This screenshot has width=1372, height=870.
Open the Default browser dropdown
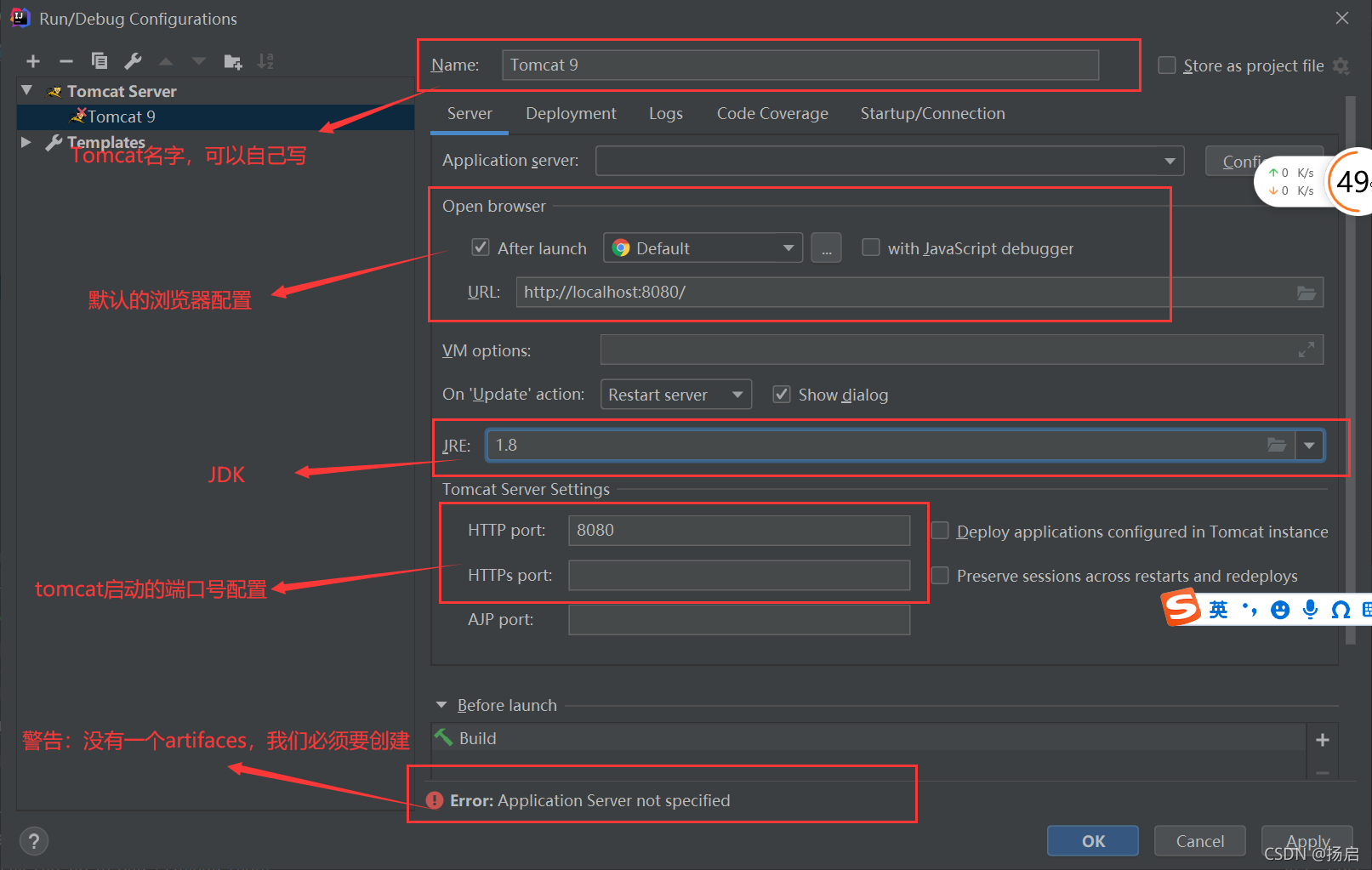tap(703, 248)
